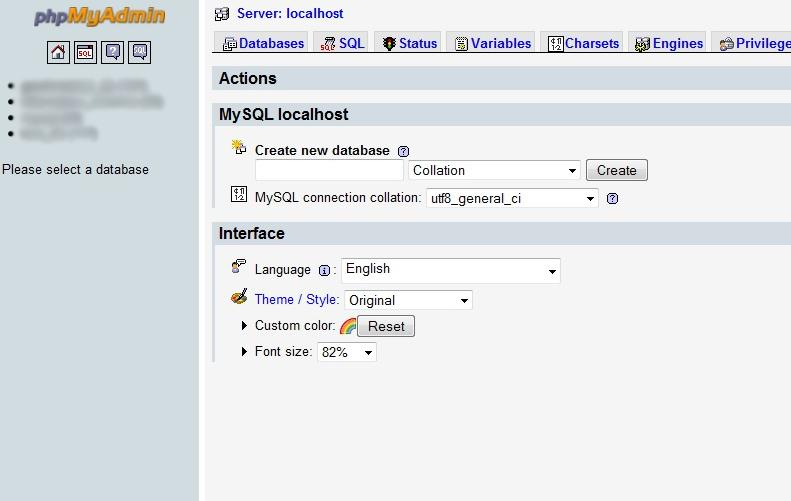Click the collation charset icon
The width and height of the screenshot is (791, 501).
pyautogui.click(x=239, y=194)
